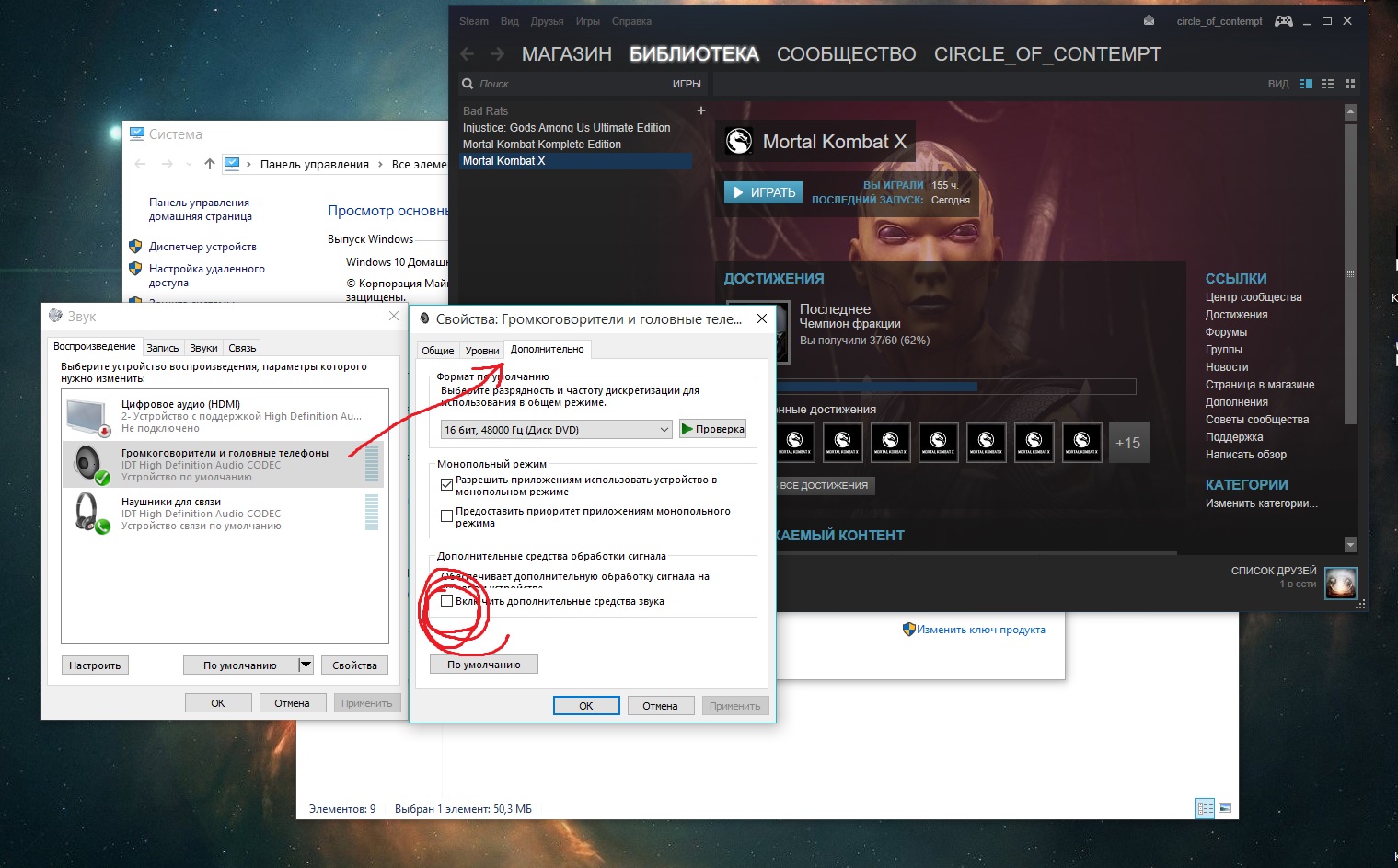1398x868 pixels.
Task: Click the friends list avatar thumbnail
Action: 1341,584
